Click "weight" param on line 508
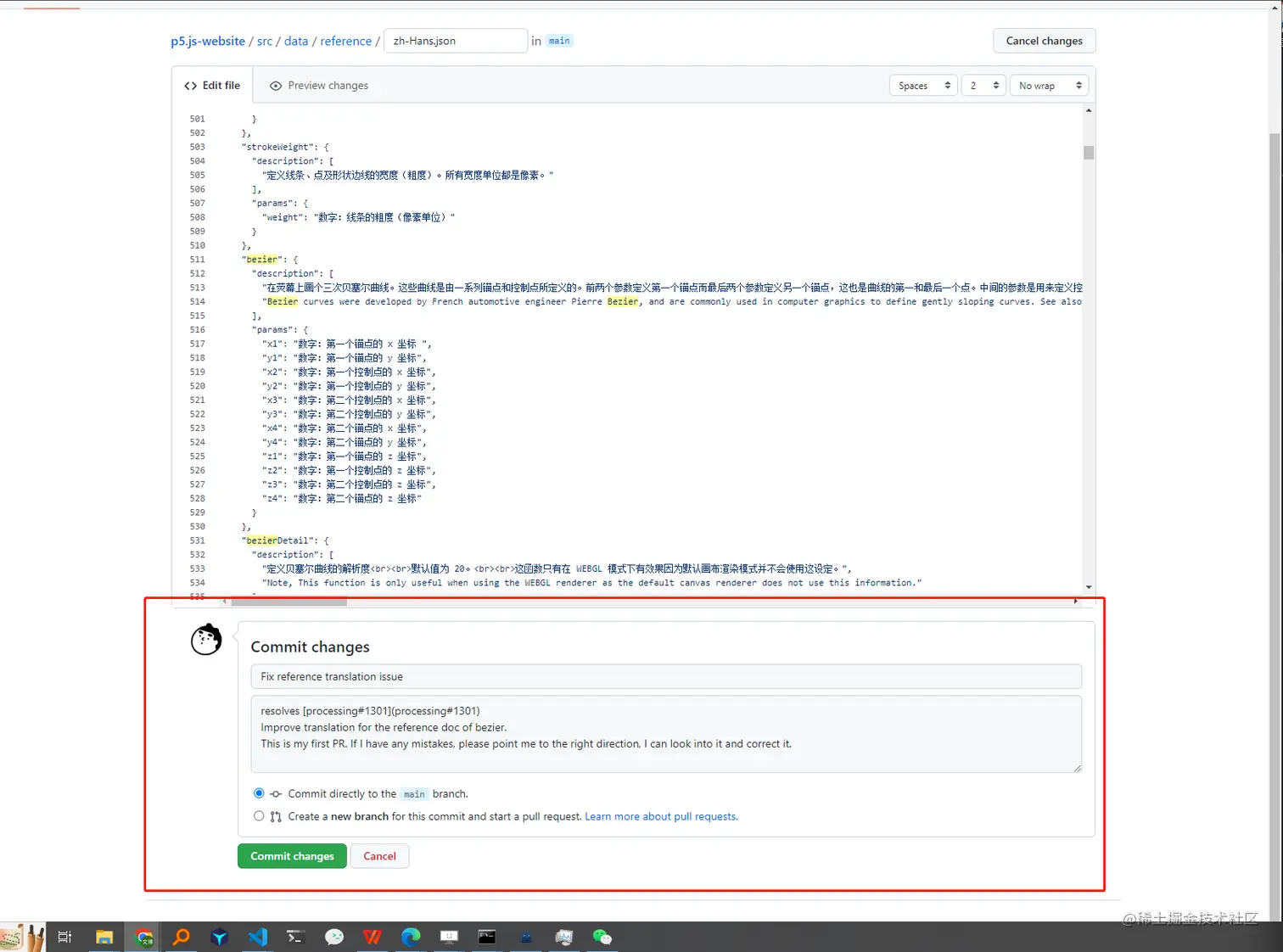Image resolution: width=1283 pixels, height=952 pixels. [284, 217]
